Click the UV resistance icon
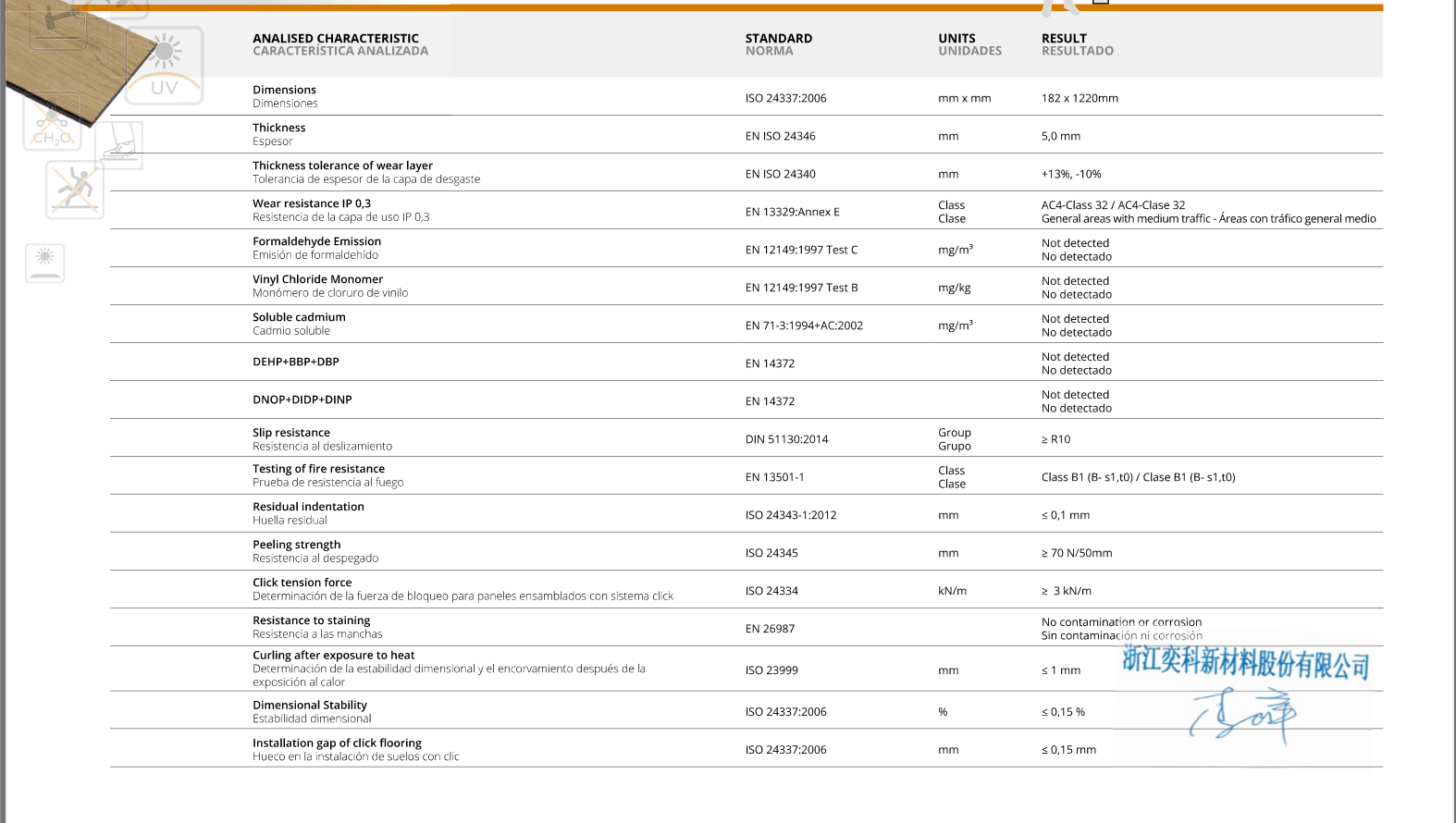Image resolution: width=1456 pixels, height=823 pixels. (x=165, y=67)
